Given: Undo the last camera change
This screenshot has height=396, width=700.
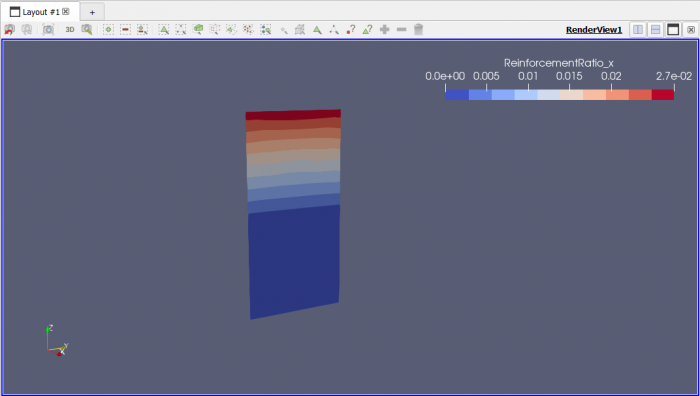Looking at the screenshot, I should click(9, 29).
